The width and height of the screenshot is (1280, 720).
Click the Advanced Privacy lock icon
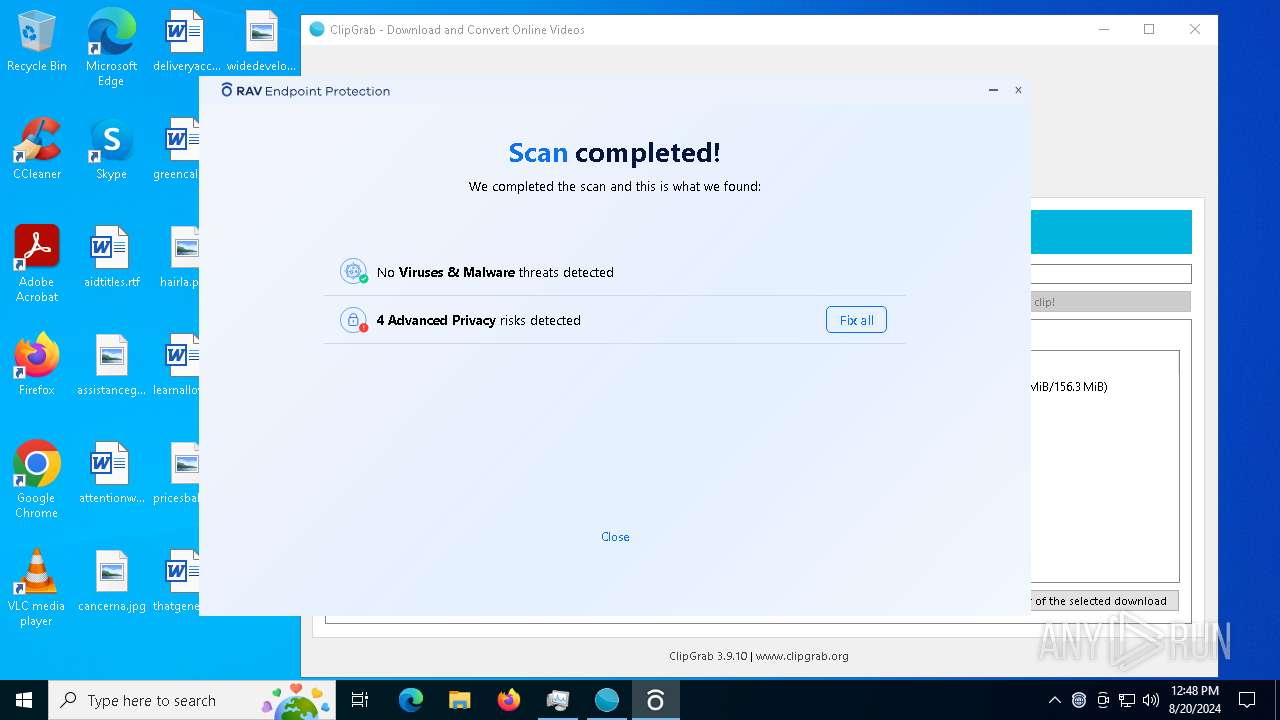pos(353,320)
